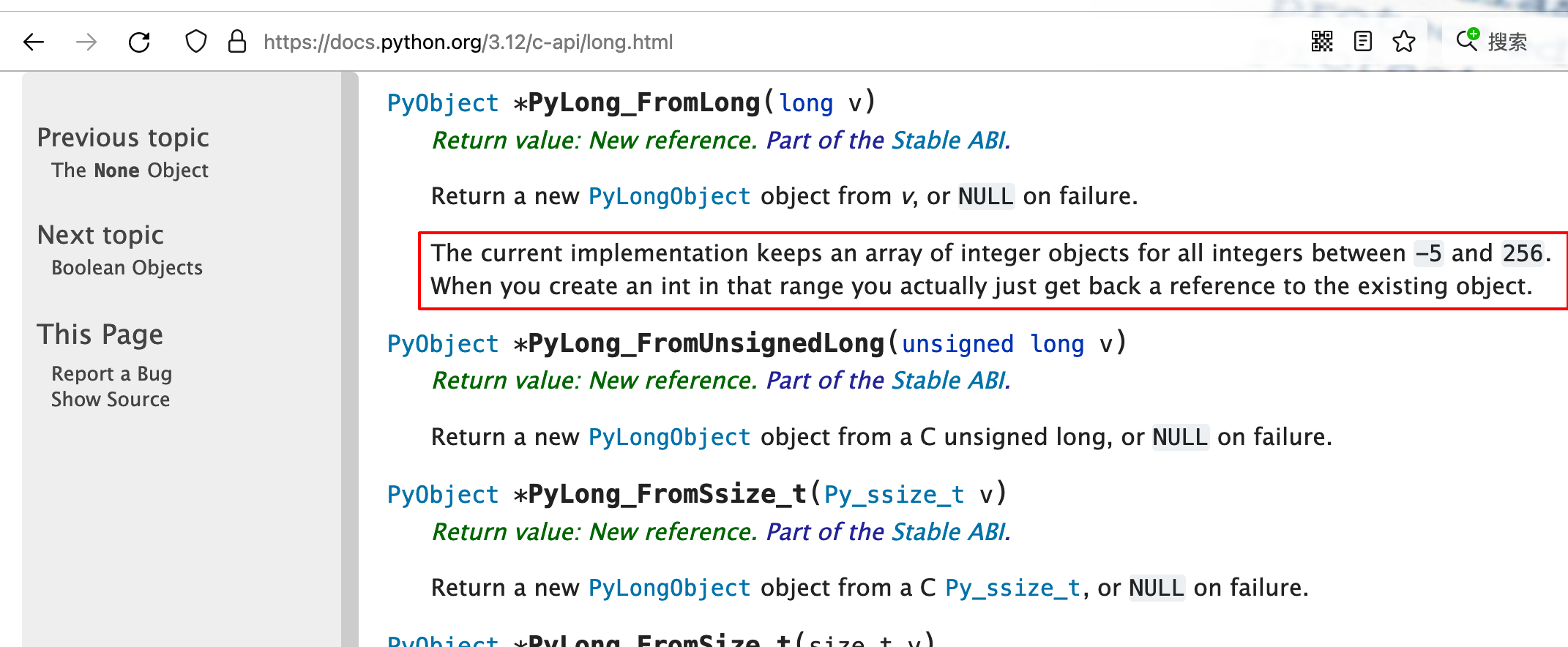Toggle reader view icon

[x=1363, y=42]
